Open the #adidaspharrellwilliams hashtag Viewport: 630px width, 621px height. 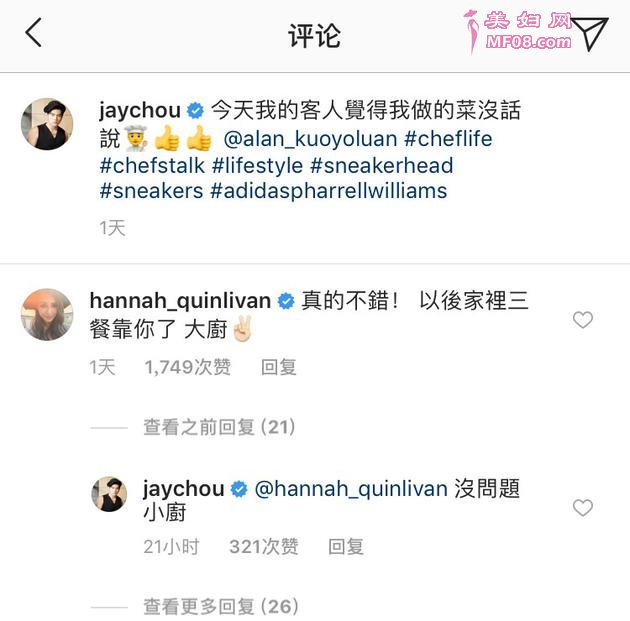click(329, 191)
